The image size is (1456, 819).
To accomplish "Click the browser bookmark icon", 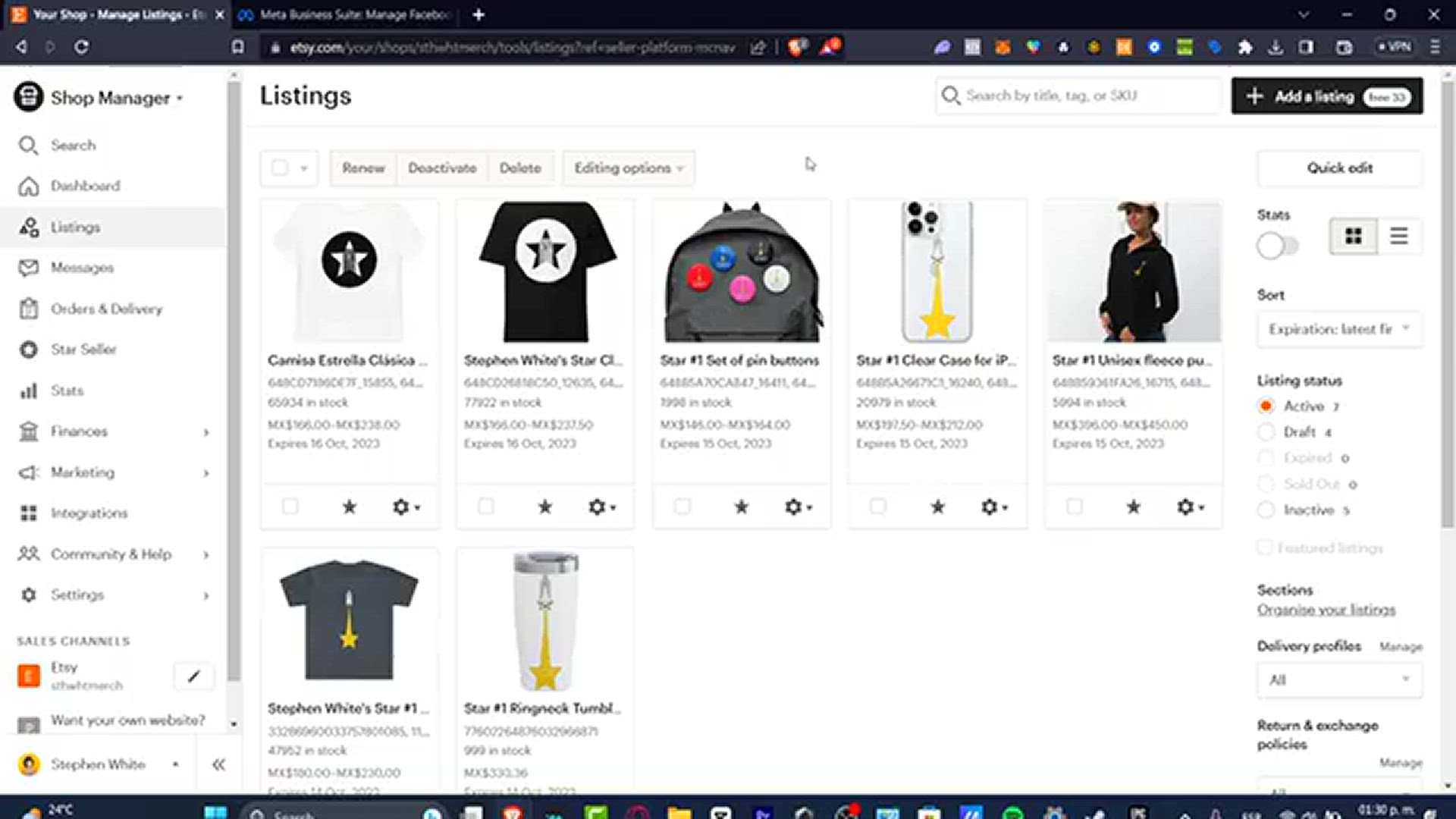I will tap(238, 47).
